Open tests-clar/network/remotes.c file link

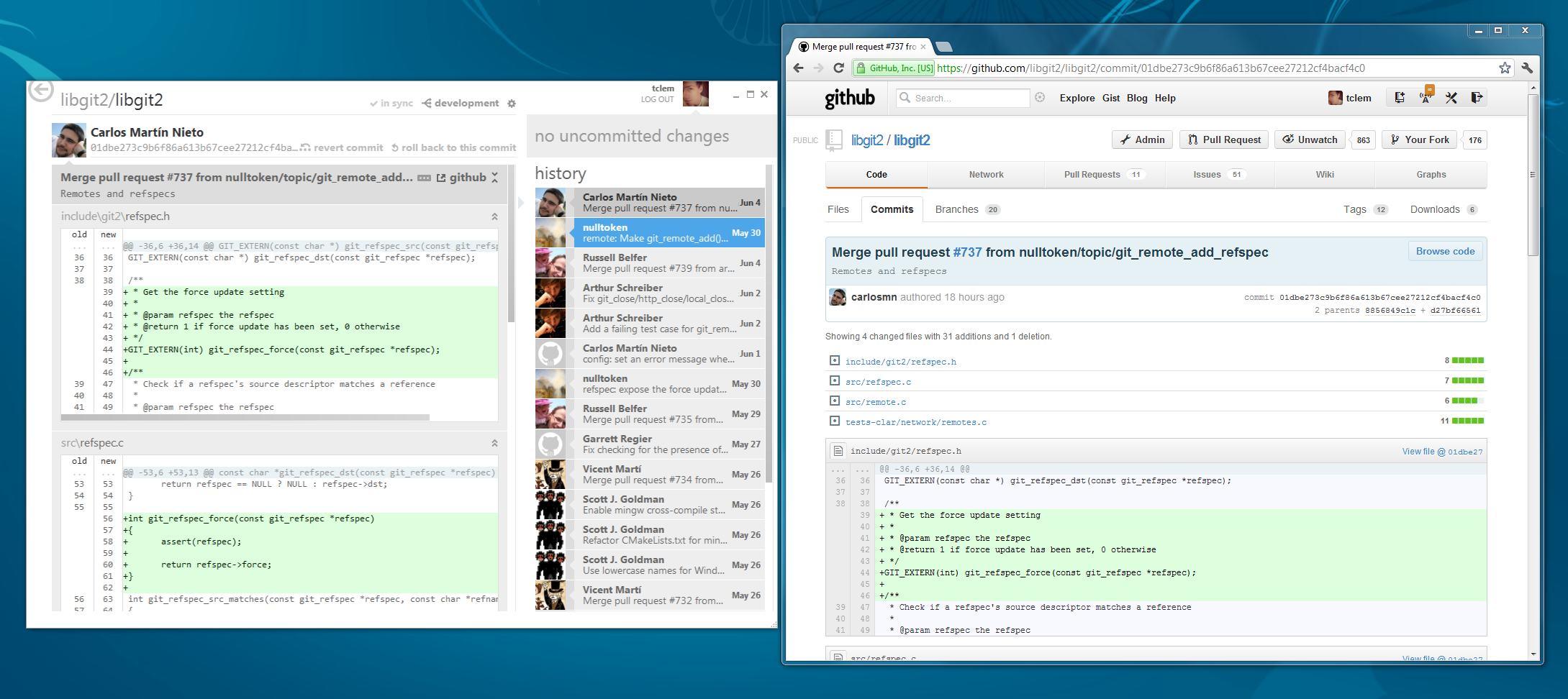[915, 422]
